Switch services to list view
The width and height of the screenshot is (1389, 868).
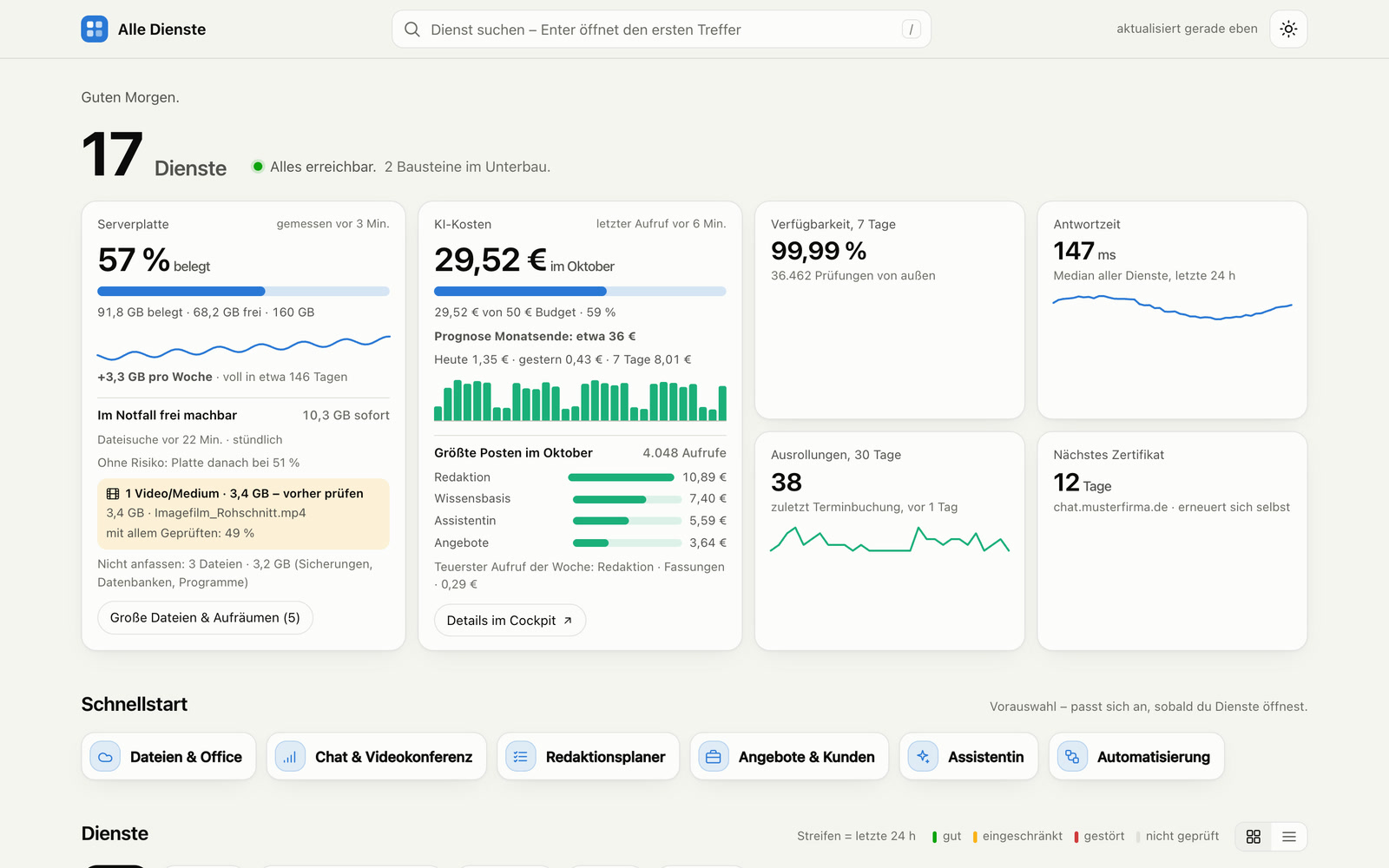[x=1289, y=837]
